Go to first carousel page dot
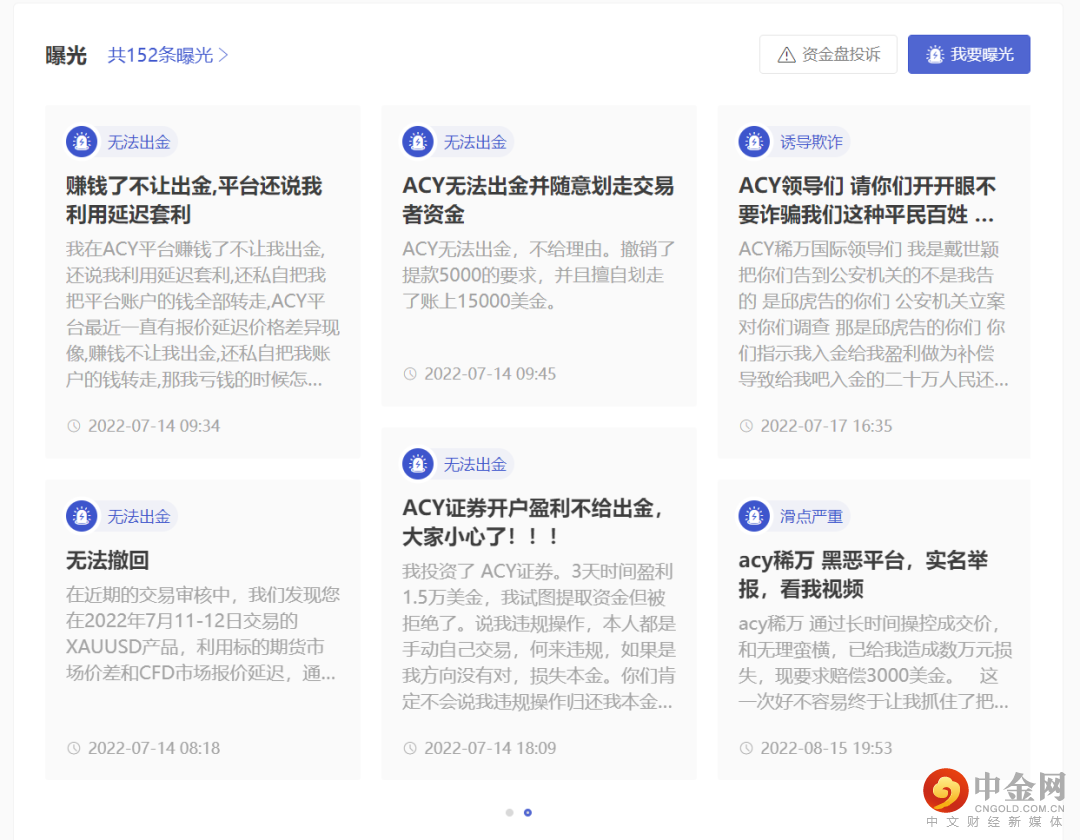Viewport: 1080px width, 840px height. (x=510, y=812)
